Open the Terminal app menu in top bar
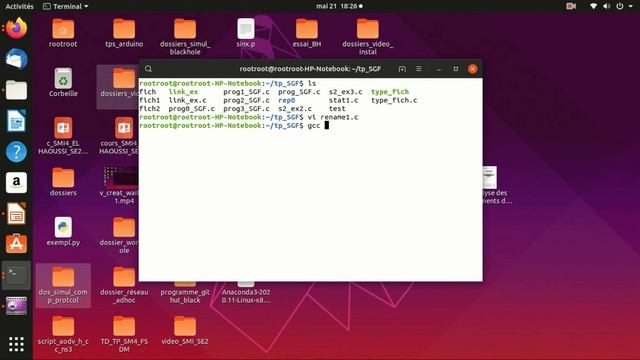Viewport: 640px width, 360px height. tap(65, 6)
